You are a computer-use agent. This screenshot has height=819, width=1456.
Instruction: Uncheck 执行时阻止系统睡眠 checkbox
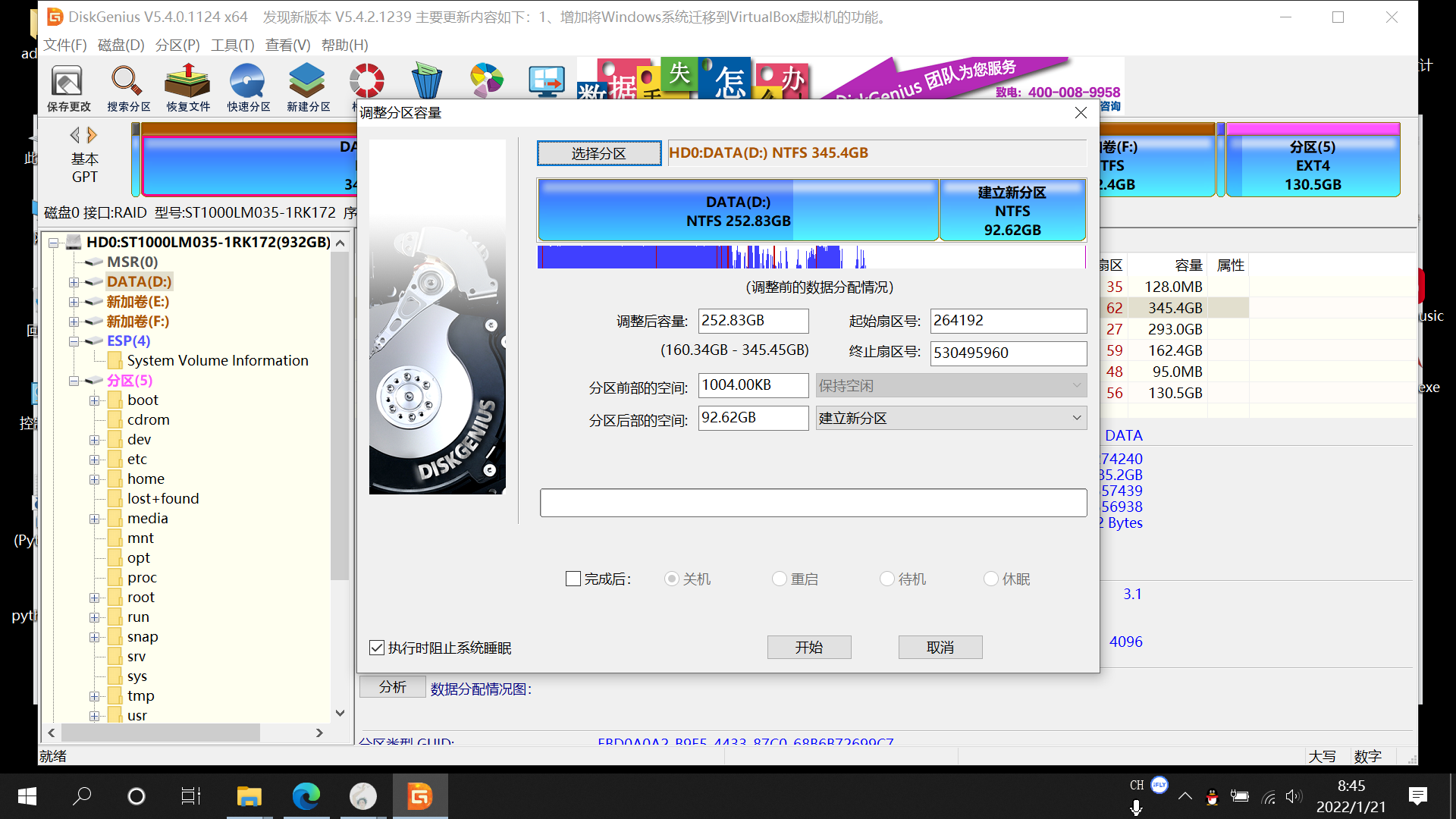377,648
